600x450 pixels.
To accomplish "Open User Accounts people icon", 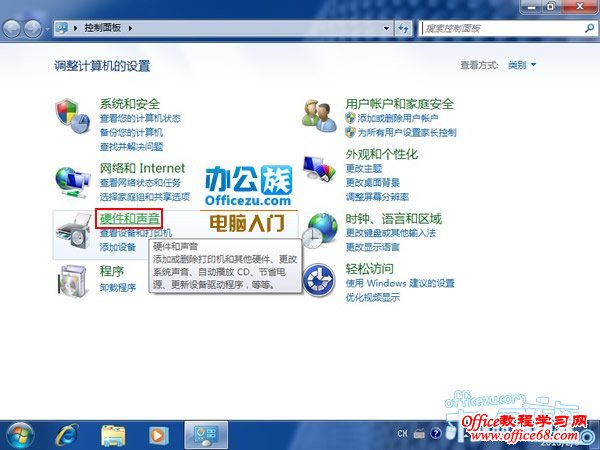I will (x=319, y=115).
